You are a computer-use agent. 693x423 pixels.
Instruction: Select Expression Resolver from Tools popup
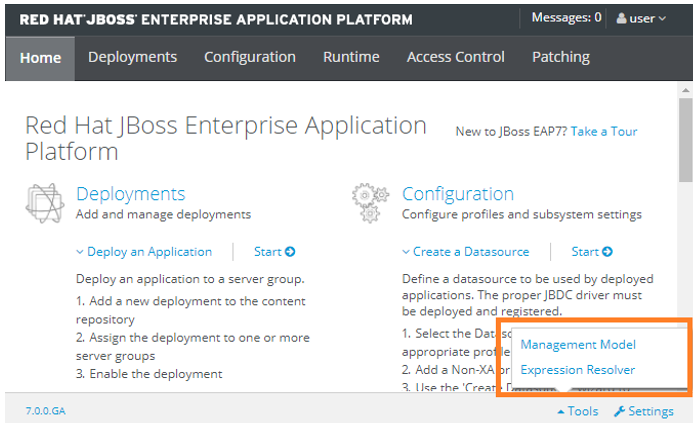click(x=578, y=370)
